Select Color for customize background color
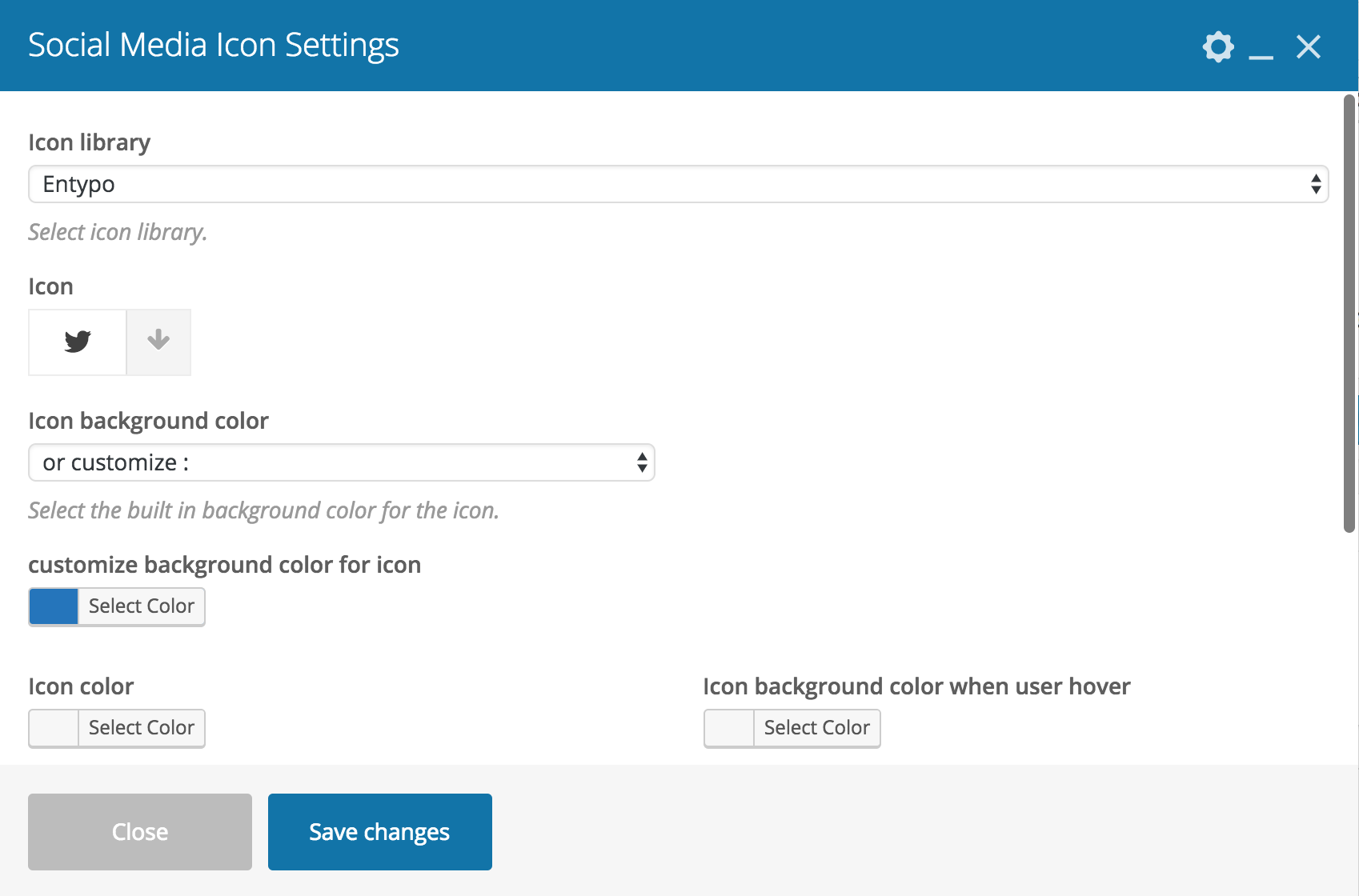Viewport: 1359px width, 896px height. tap(142, 606)
